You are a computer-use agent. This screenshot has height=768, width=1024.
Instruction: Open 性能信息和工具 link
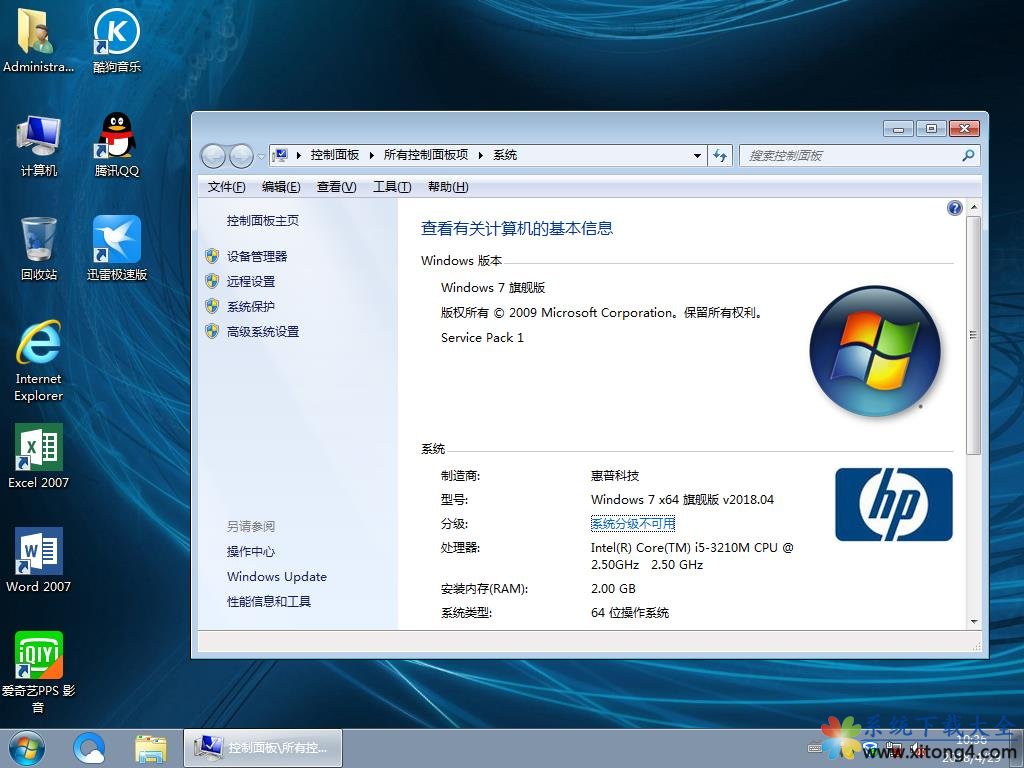(268, 601)
